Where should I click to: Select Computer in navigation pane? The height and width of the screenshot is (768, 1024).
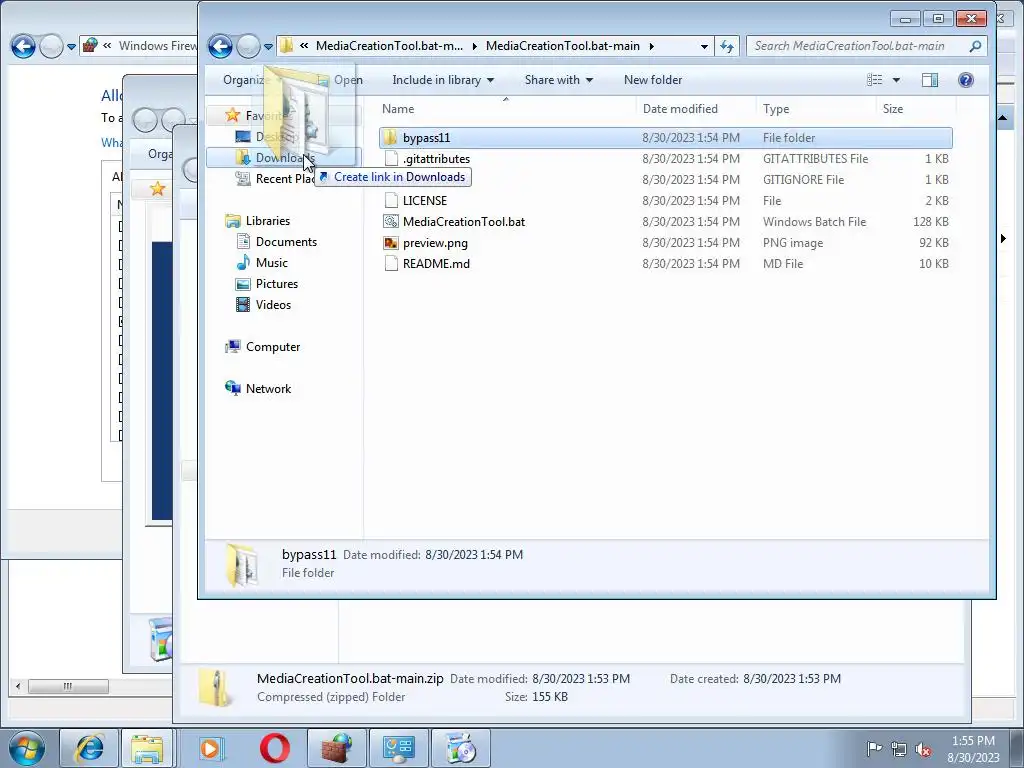point(272,347)
